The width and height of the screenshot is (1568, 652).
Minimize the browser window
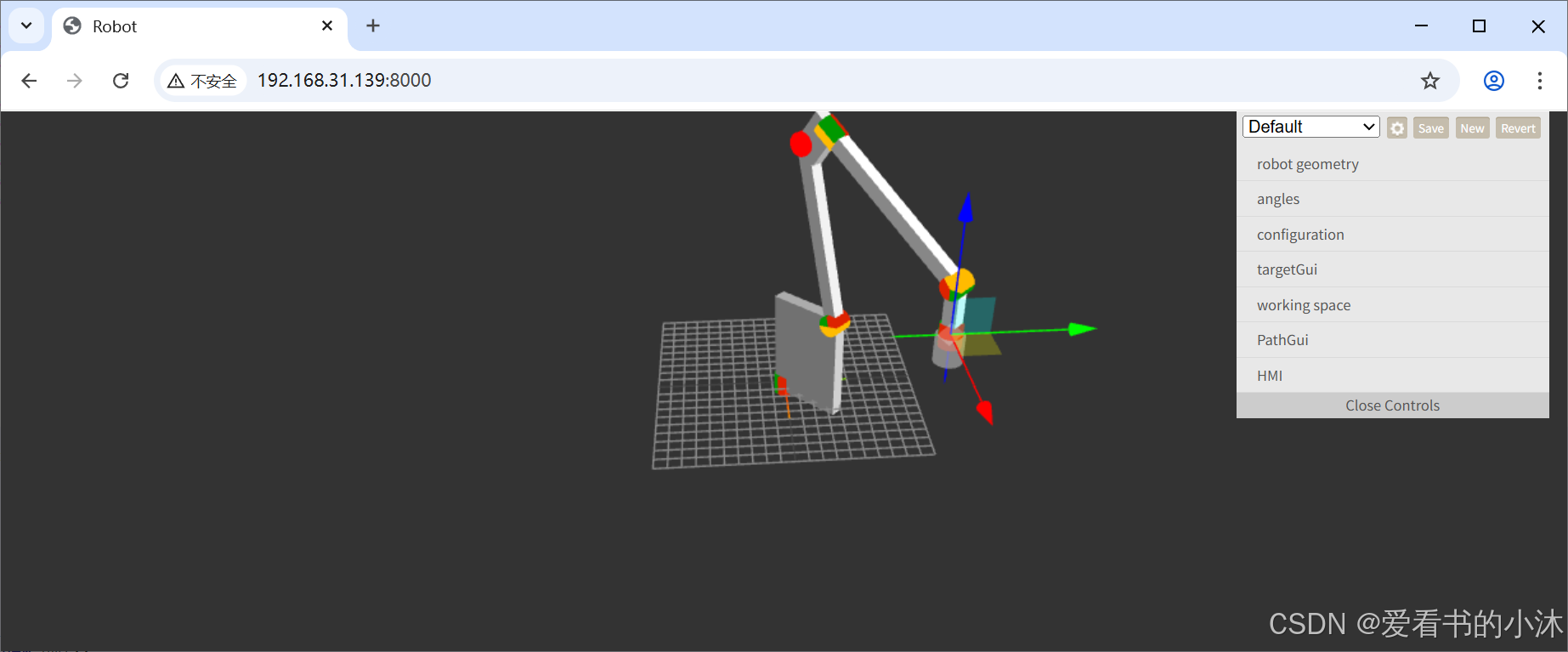(x=1421, y=26)
